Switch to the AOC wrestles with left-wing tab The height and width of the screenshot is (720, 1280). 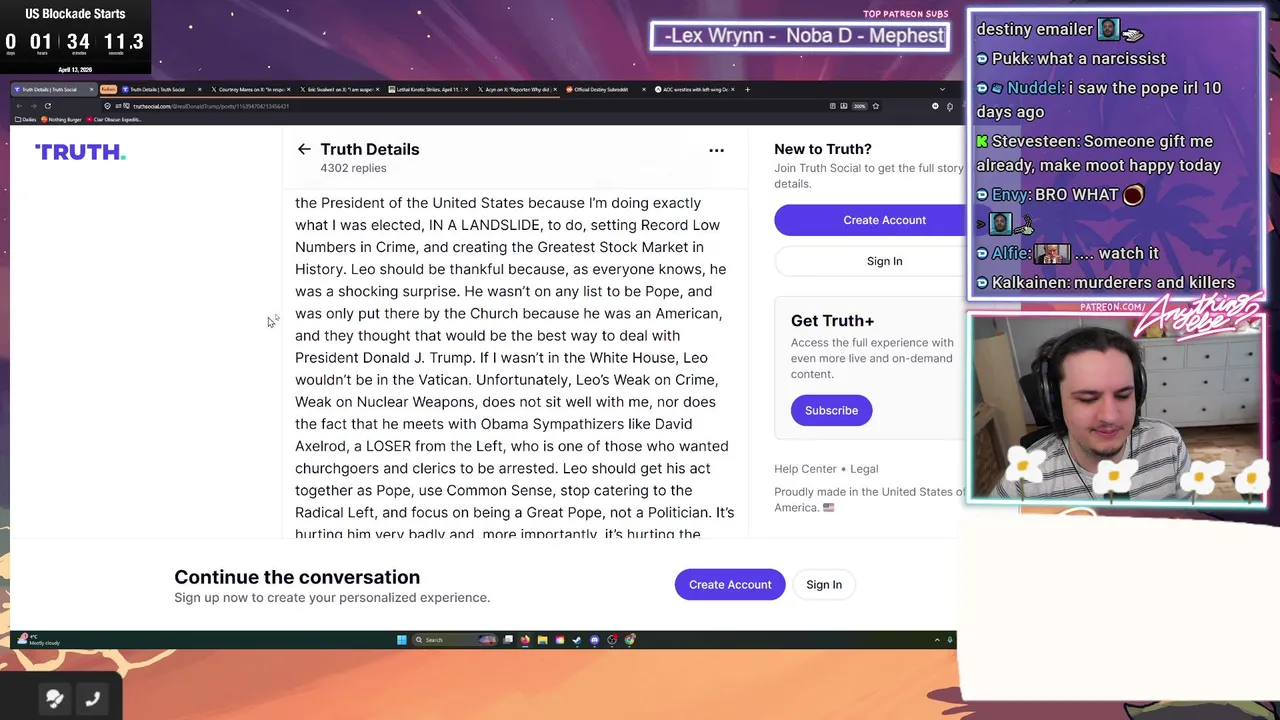pyautogui.click(x=693, y=89)
